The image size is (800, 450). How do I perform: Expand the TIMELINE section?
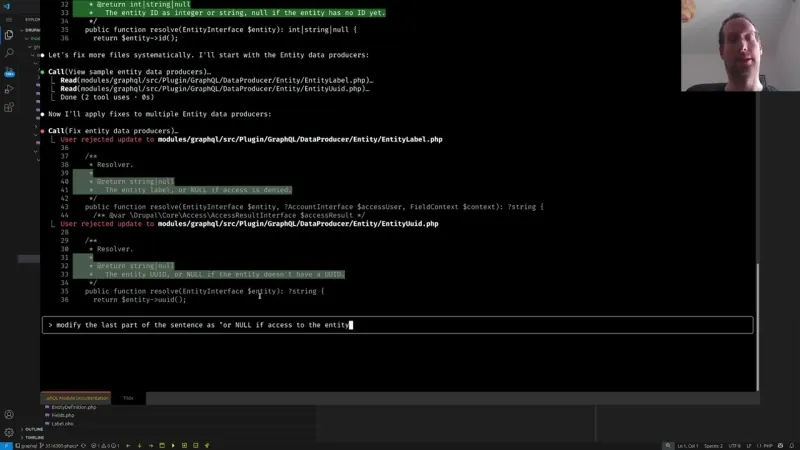click(34, 437)
